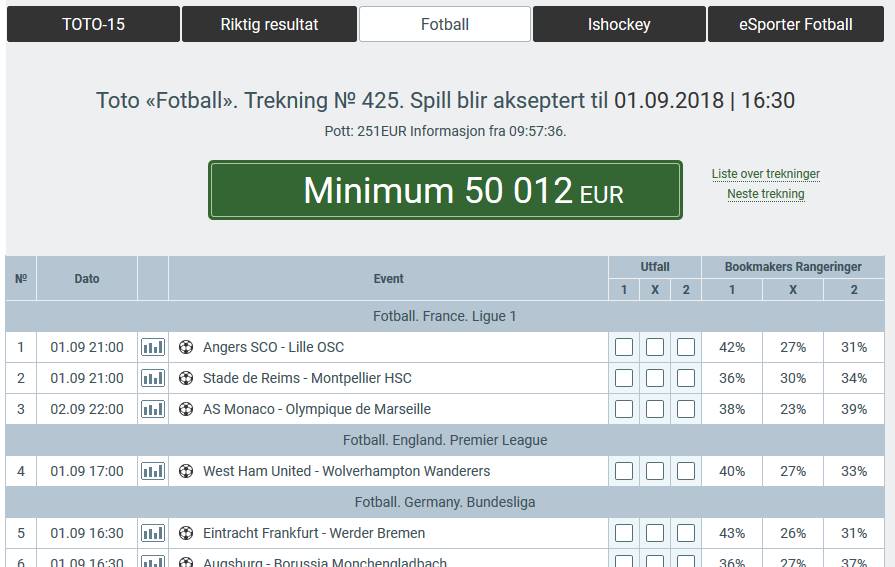Click football icon beside Angers SCO - Lille OSC

186,347
